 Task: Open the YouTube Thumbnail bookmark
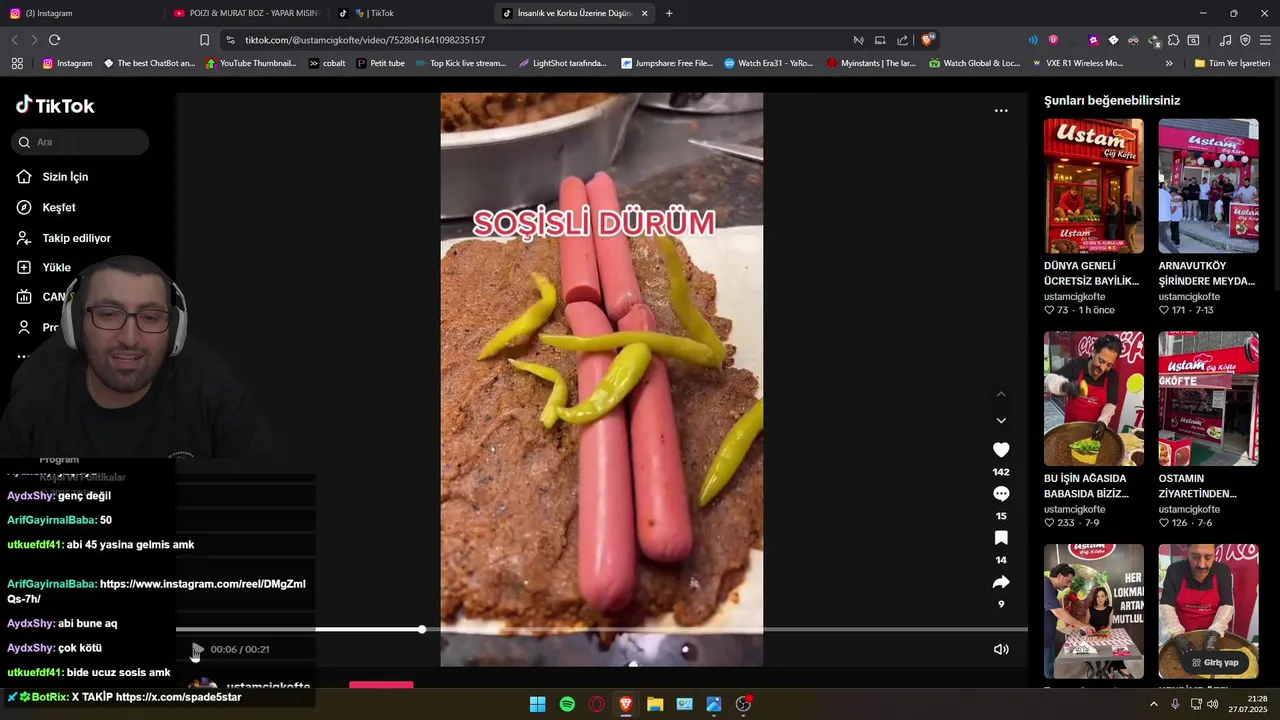pos(251,63)
